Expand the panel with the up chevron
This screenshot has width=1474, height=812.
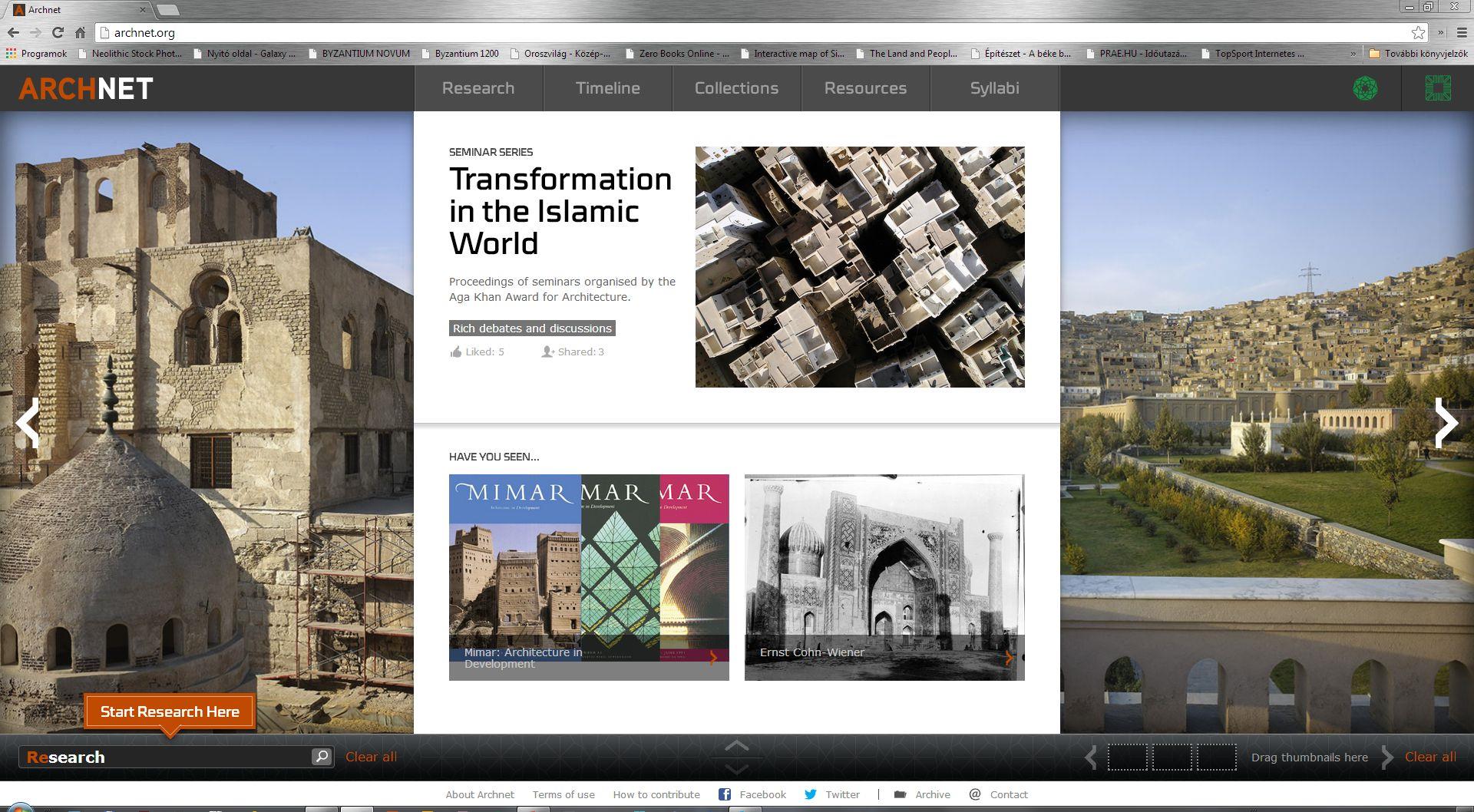click(x=736, y=745)
